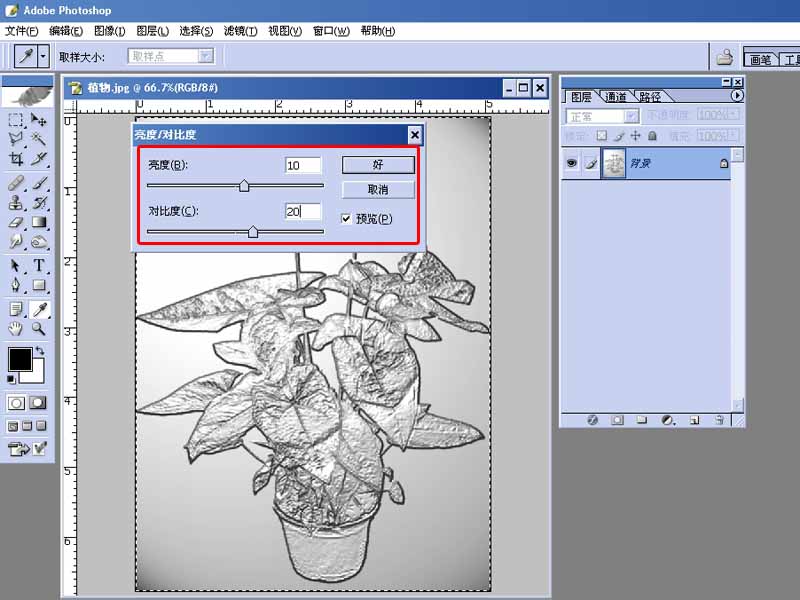Toggle the 预览 preview checkbox
The height and width of the screenshot is (600, 800).
347,218
